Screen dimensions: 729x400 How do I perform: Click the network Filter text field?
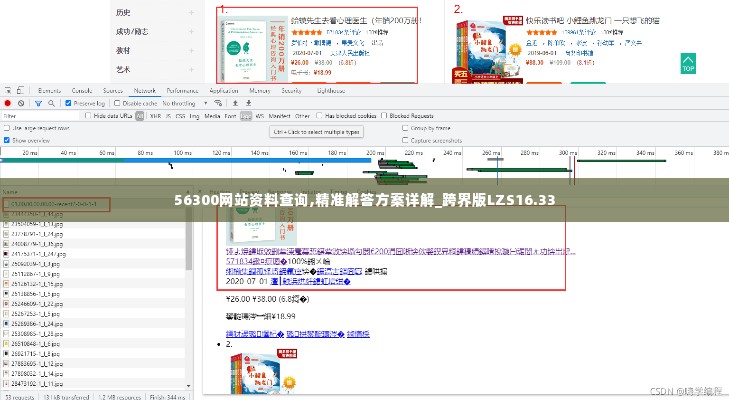[41, 116]
